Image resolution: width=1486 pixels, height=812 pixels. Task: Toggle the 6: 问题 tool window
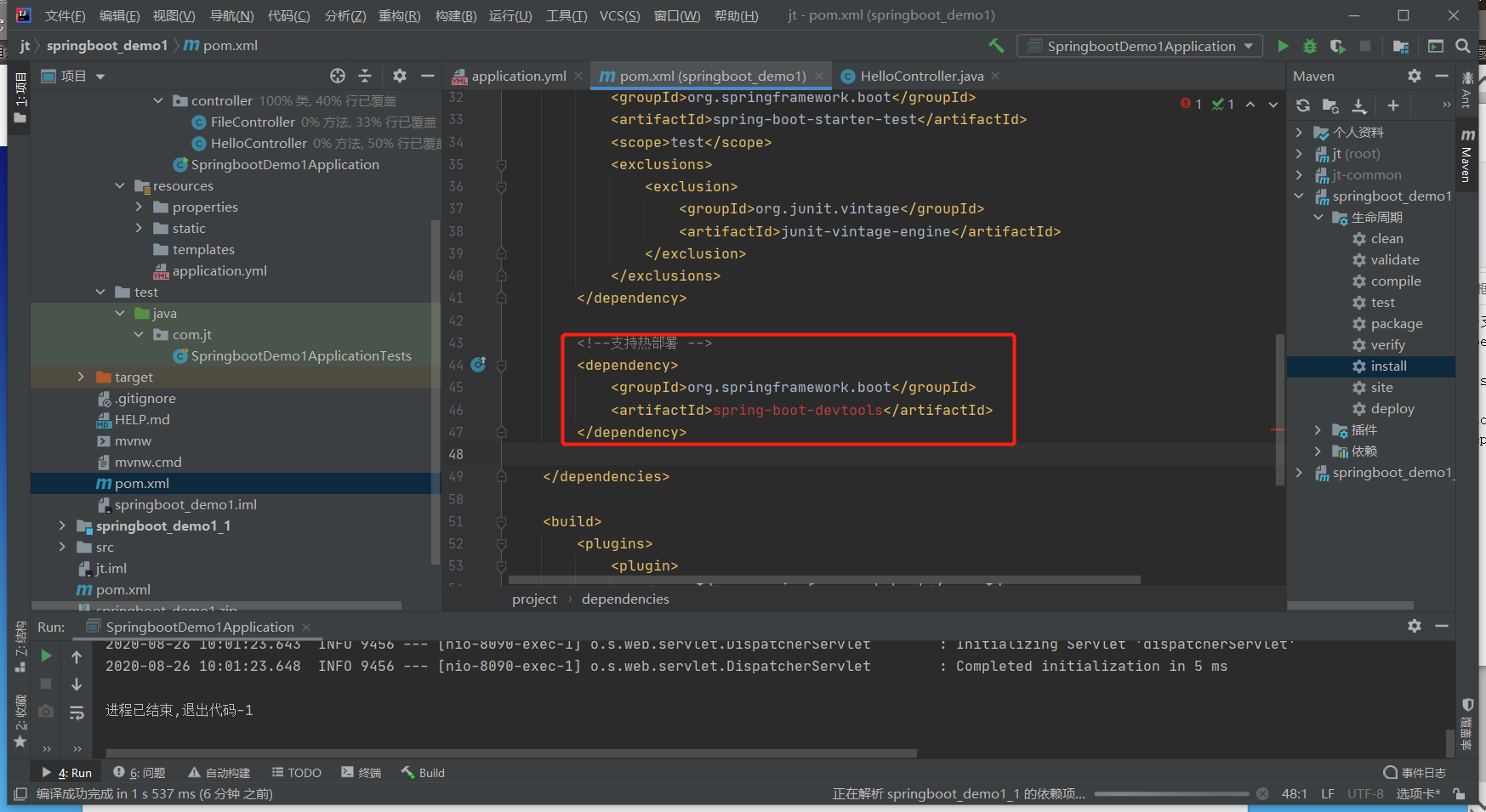(x=139, y=773)
